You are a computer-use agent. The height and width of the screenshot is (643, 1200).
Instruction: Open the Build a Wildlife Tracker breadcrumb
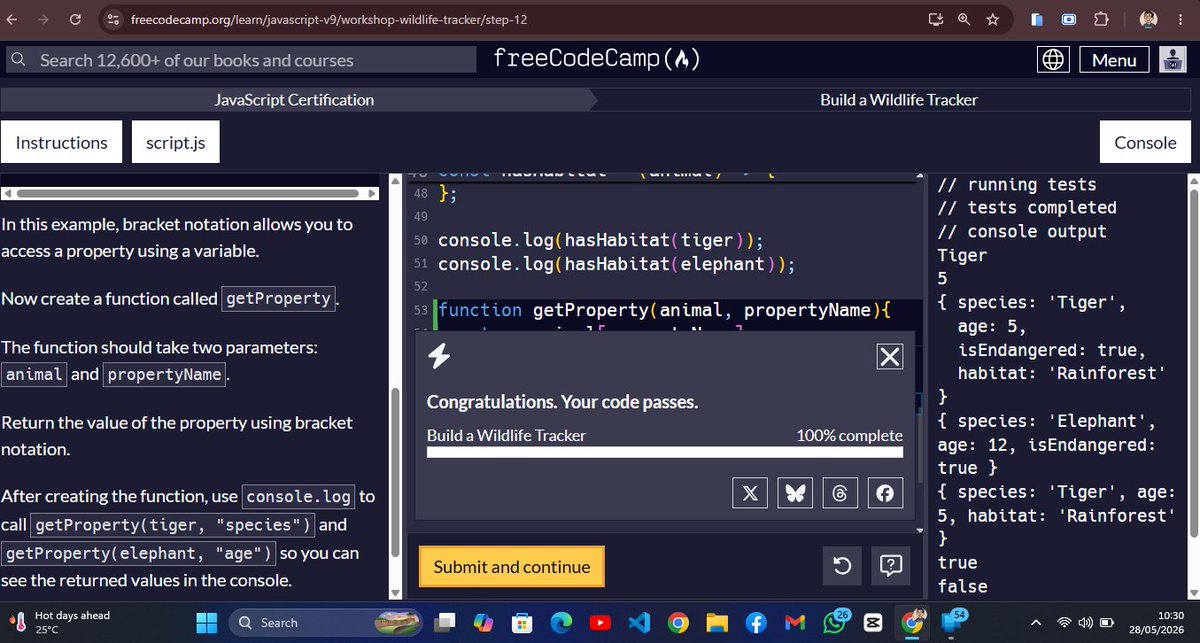(x=898, y=100)
